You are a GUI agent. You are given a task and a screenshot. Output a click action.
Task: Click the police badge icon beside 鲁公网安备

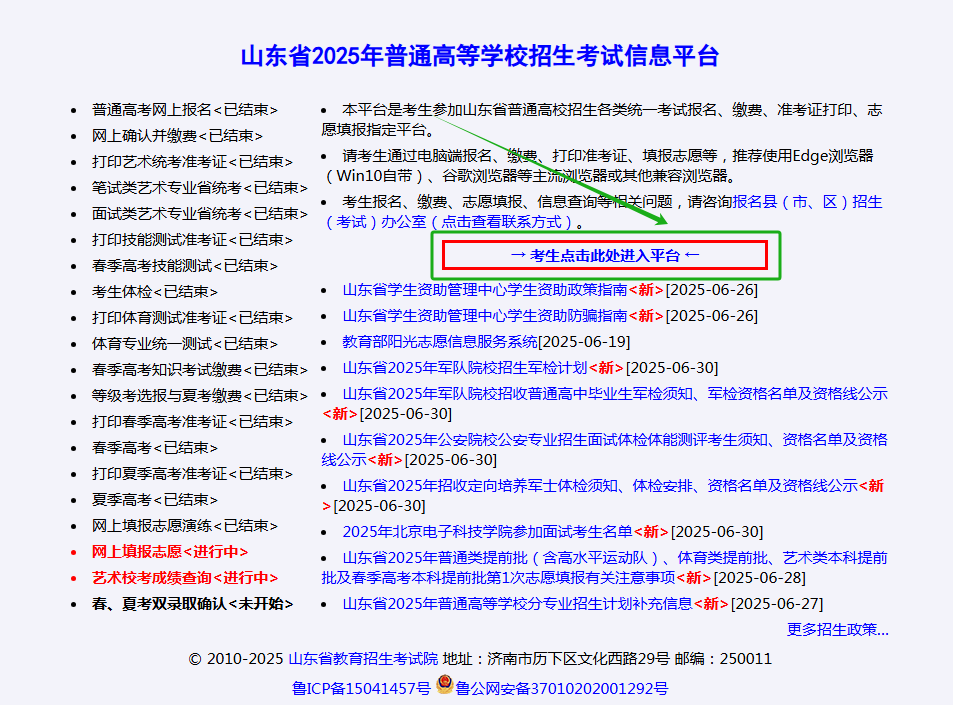click(445, 684)
